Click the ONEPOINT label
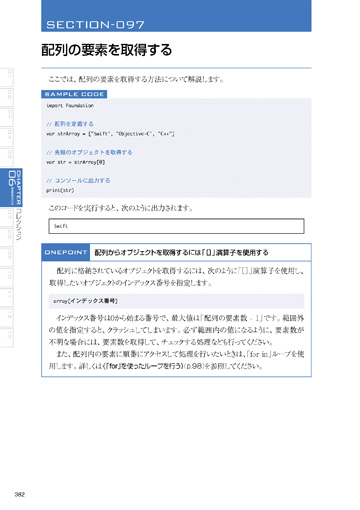360x510 pixels. pyautogui.click(x=66, y=252)
